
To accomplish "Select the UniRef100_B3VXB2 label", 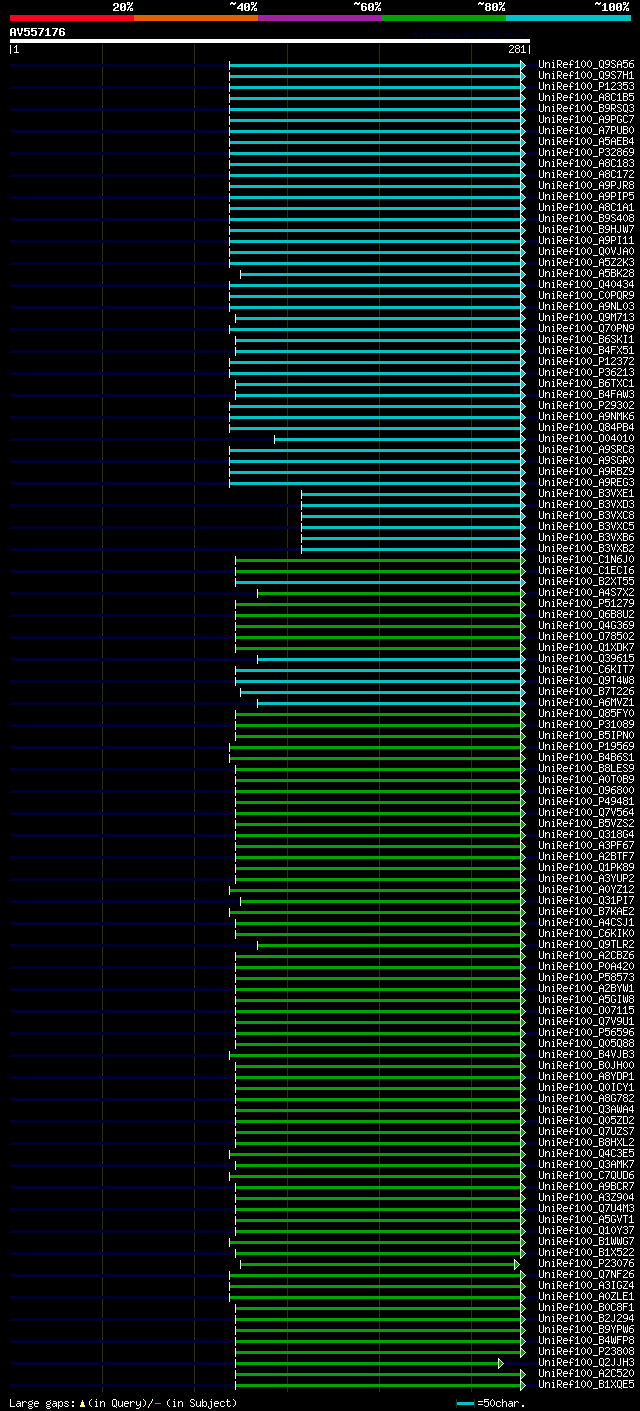I will tap(586, 549).
